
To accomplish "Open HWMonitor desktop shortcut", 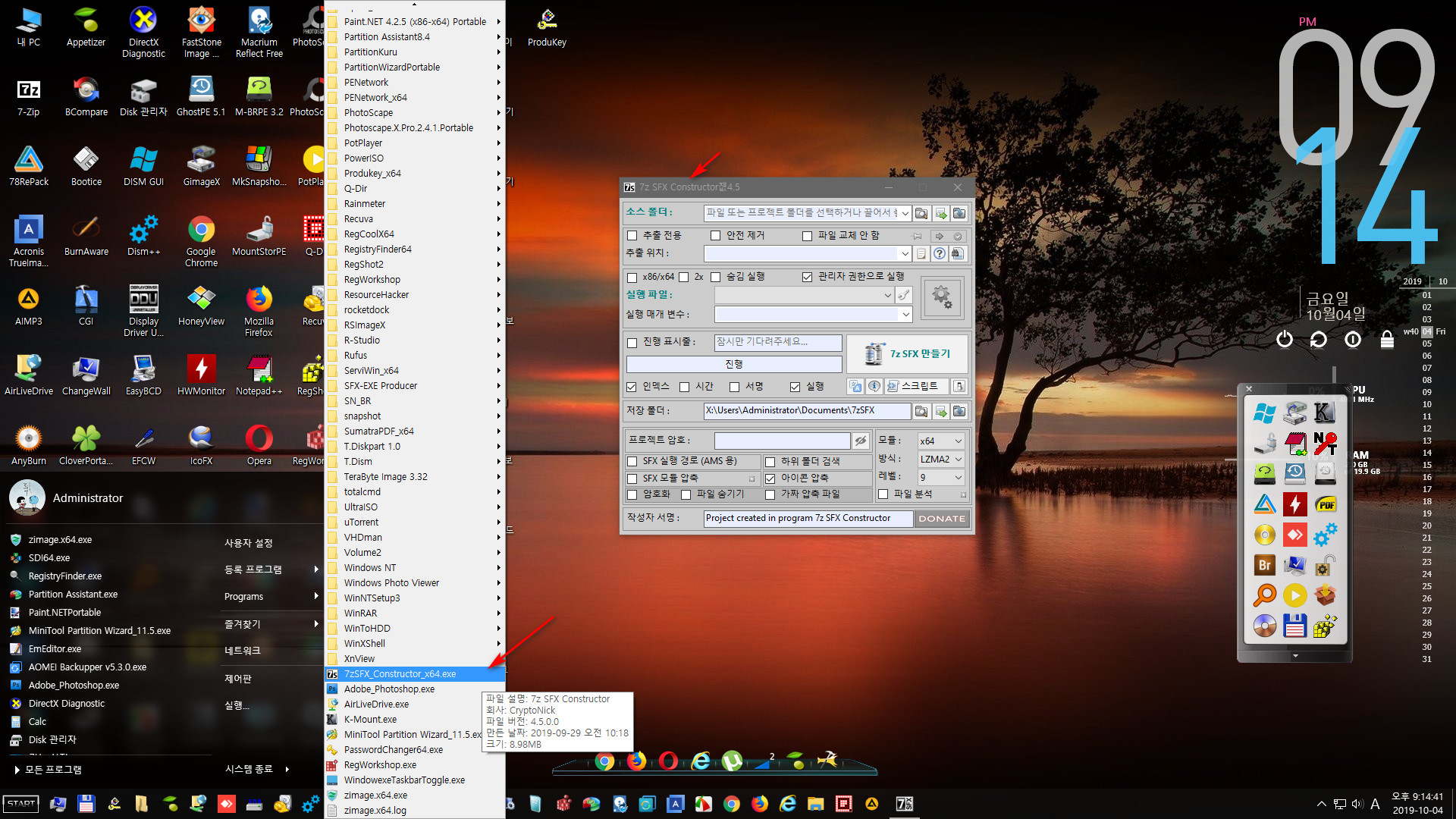I will click(201, 375).
